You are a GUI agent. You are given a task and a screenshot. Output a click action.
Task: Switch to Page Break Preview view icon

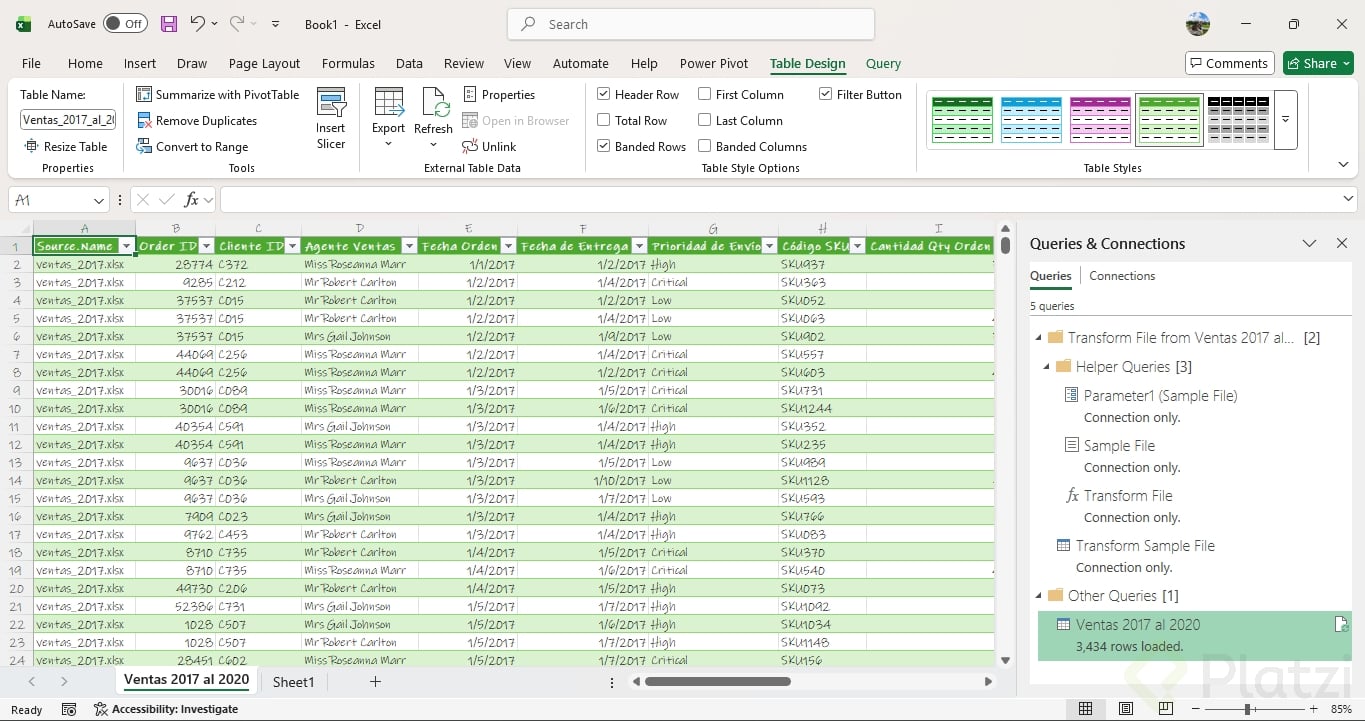click(x=1165, y=709)
